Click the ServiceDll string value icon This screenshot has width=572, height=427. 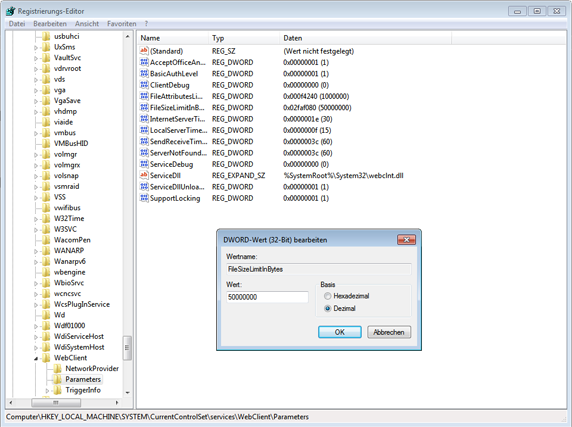144,175
